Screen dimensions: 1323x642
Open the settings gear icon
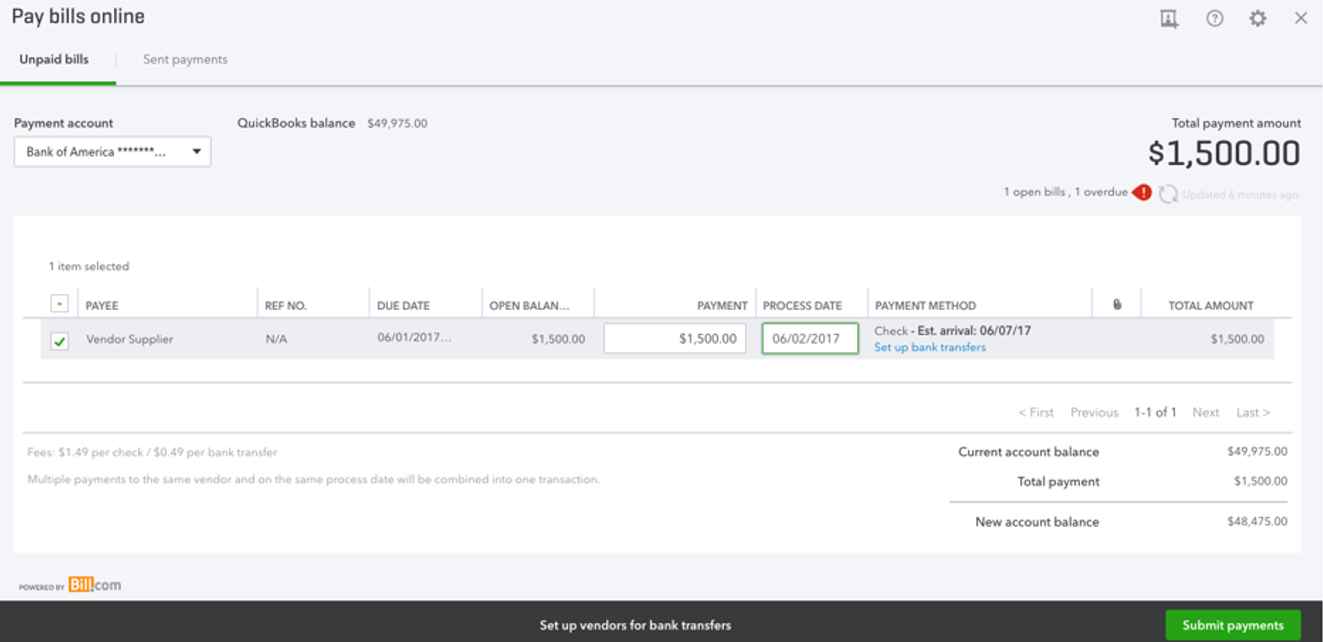click(1257, 18)
